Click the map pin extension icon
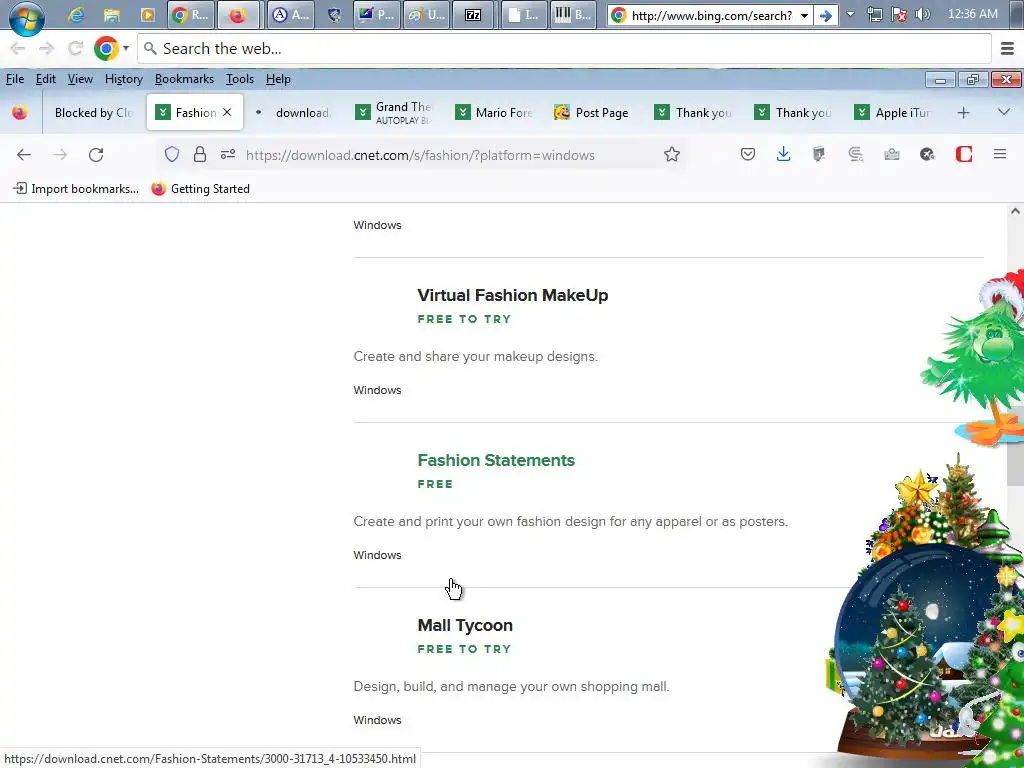1024x768 pixels. click(891, 154)
